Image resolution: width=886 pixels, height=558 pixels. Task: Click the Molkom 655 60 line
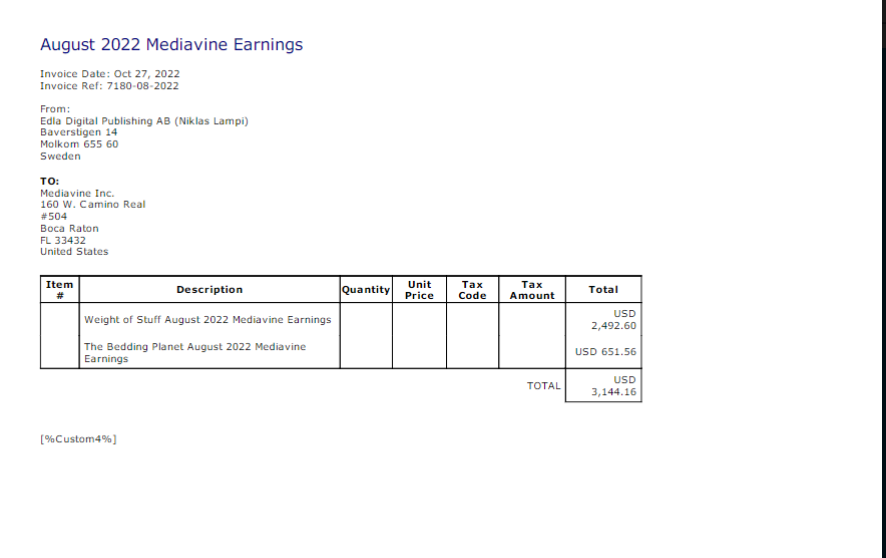tap(79, 144)
